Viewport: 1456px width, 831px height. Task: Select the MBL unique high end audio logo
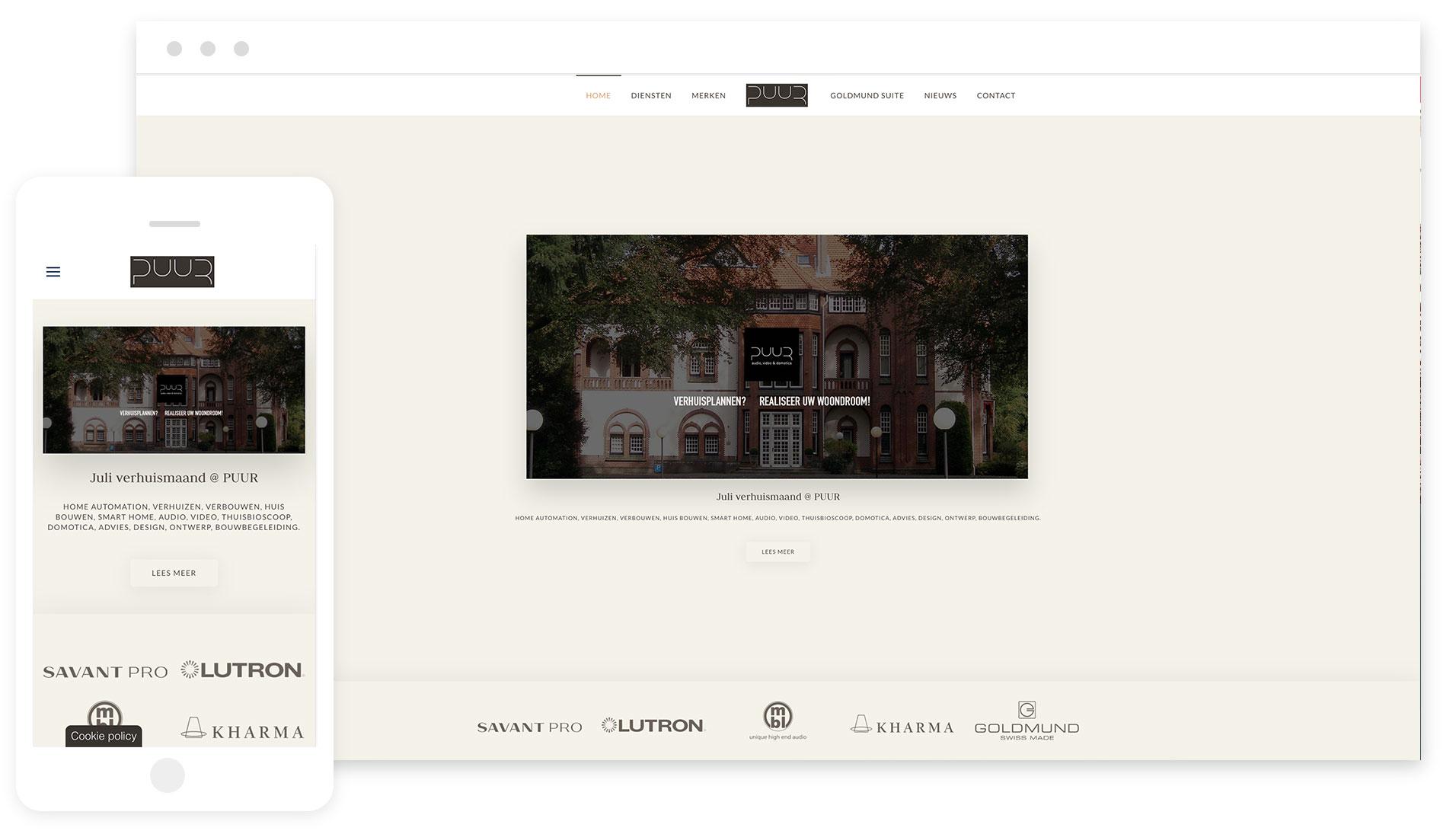pyautogui.click(x=777, y=721)
